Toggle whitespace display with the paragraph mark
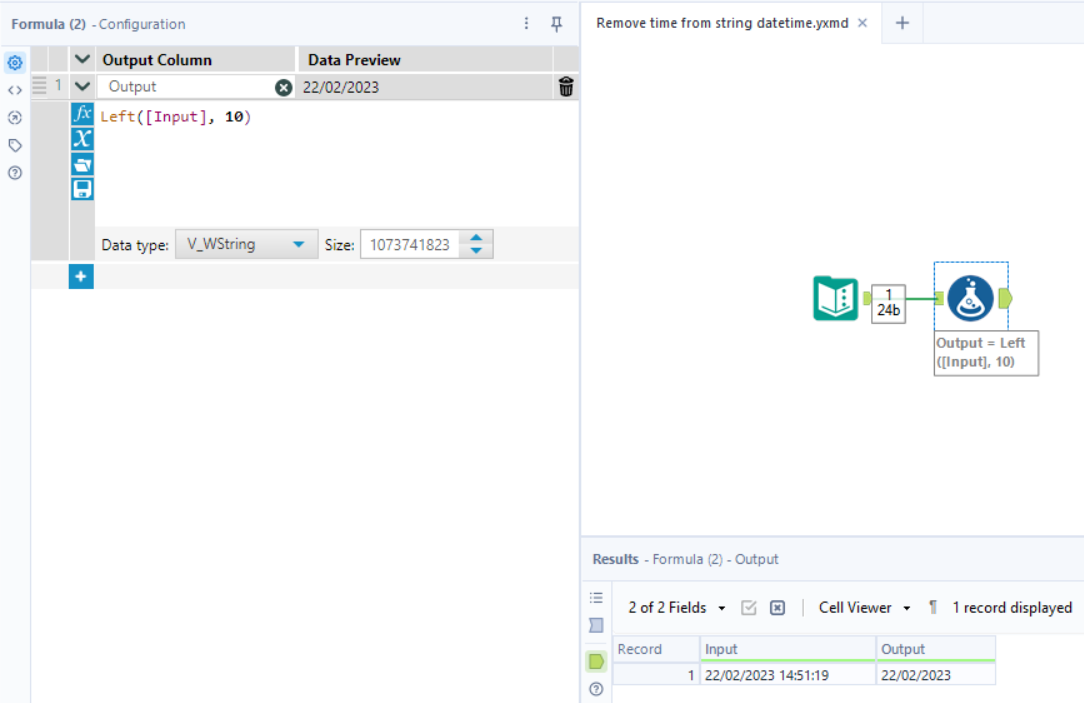Screen dimensions: 1084x703 point(933,607)
